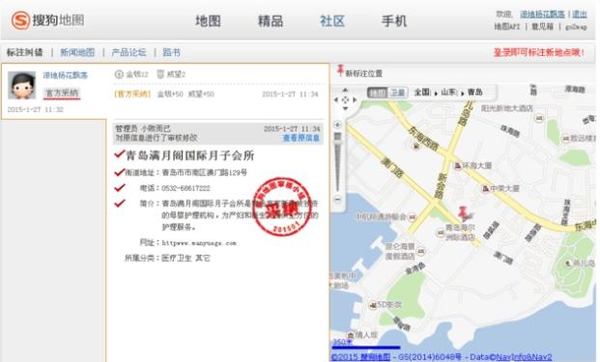This screenshot has height=362, width=600.
Task: Click the 环海大厦 building icon on map
Action: (x=457, y=166)
